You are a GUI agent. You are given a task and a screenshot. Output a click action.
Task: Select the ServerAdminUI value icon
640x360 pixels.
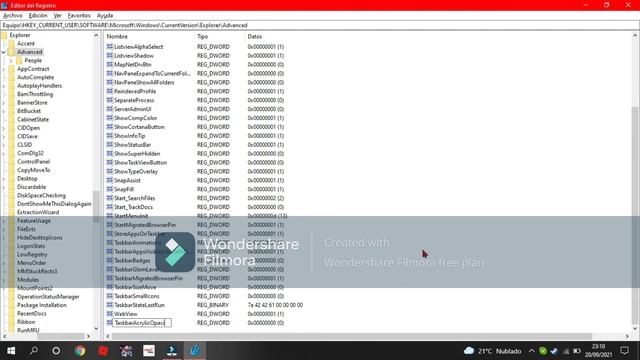(x=109, y=109)
